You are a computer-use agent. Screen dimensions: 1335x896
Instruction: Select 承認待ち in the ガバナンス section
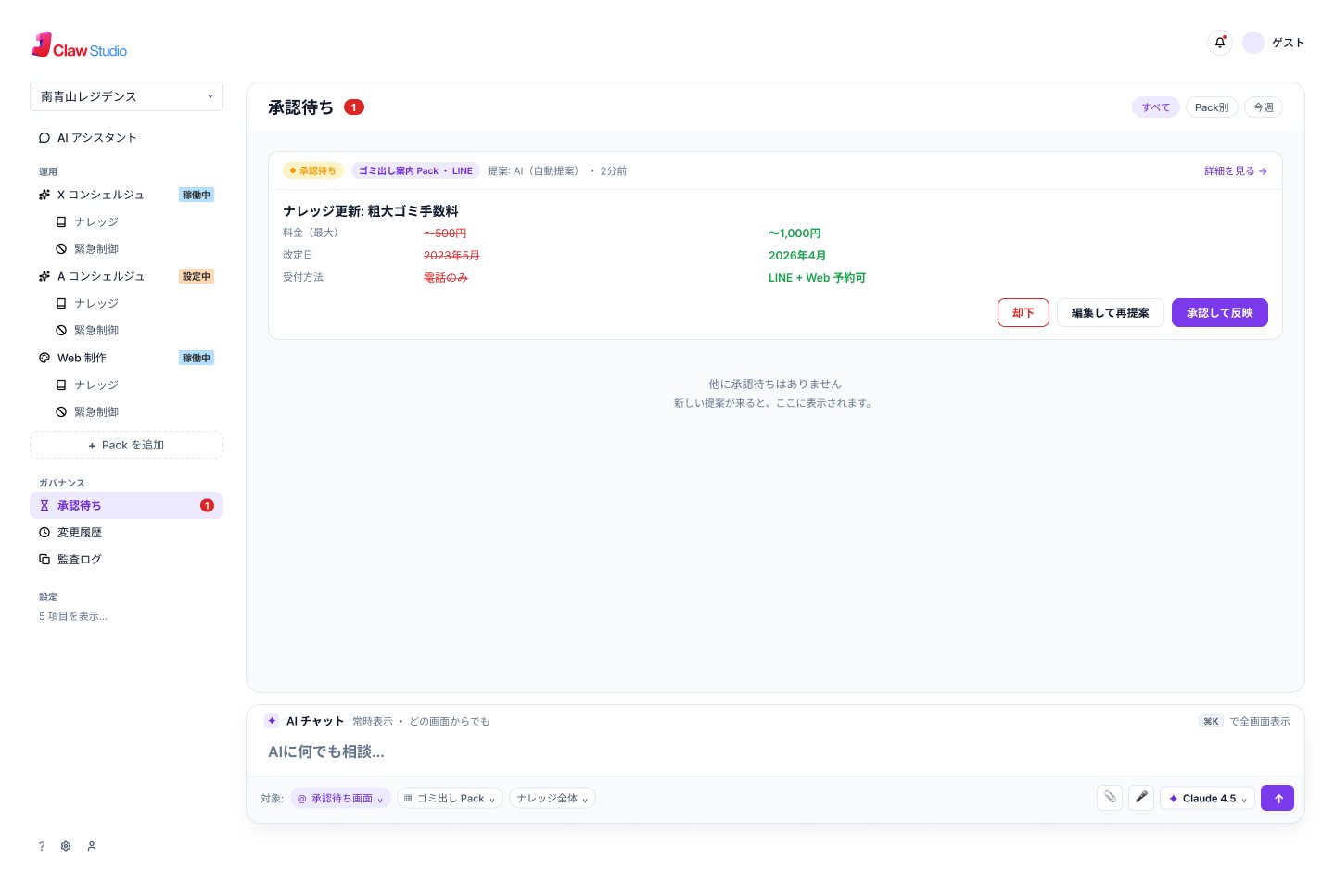(x=126, y=506)
